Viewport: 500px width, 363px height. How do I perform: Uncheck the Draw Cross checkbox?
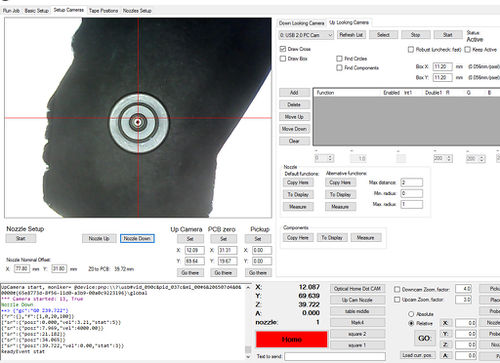283,49
